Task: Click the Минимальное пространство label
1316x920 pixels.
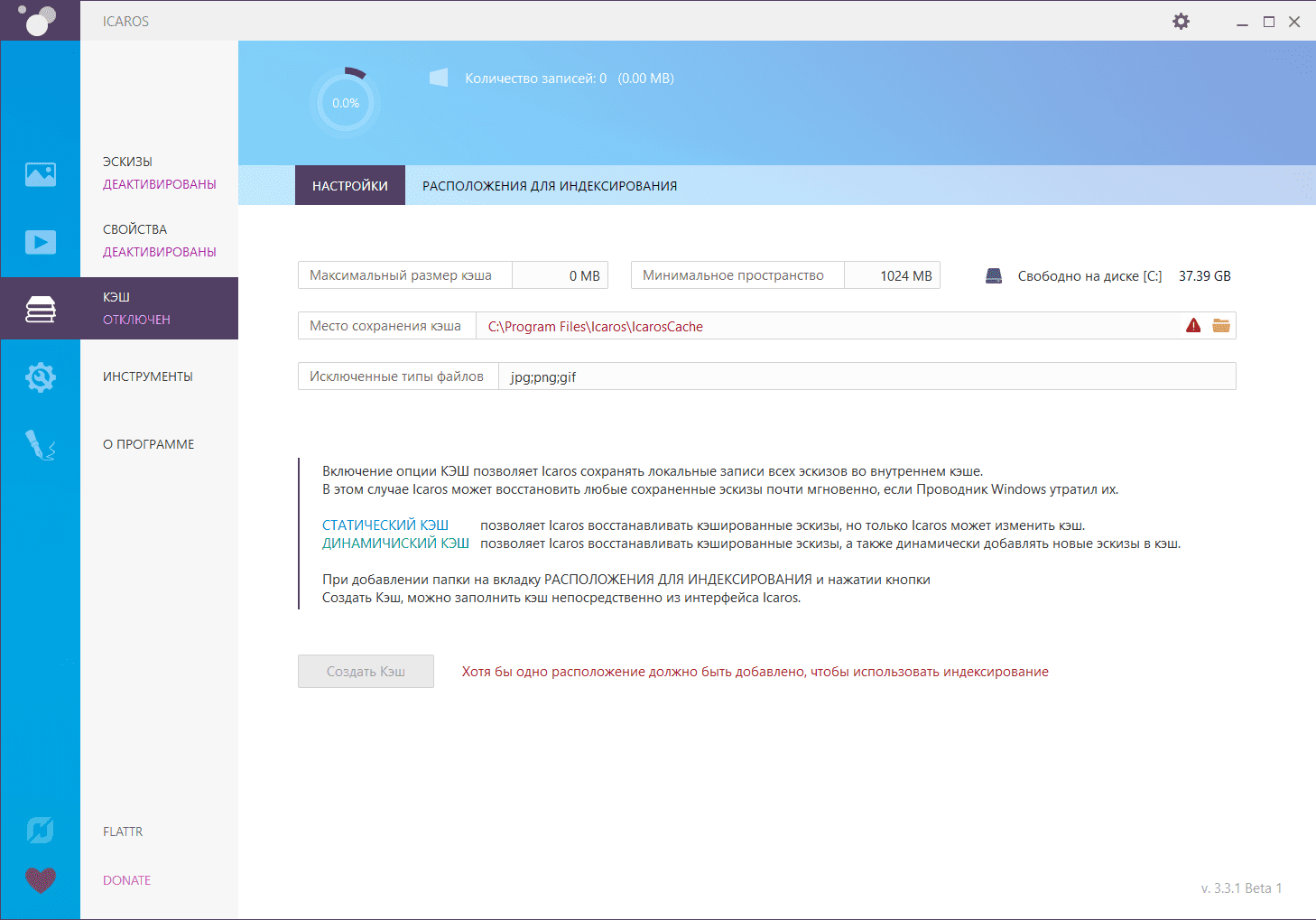Action: click(x=733, y=275)
